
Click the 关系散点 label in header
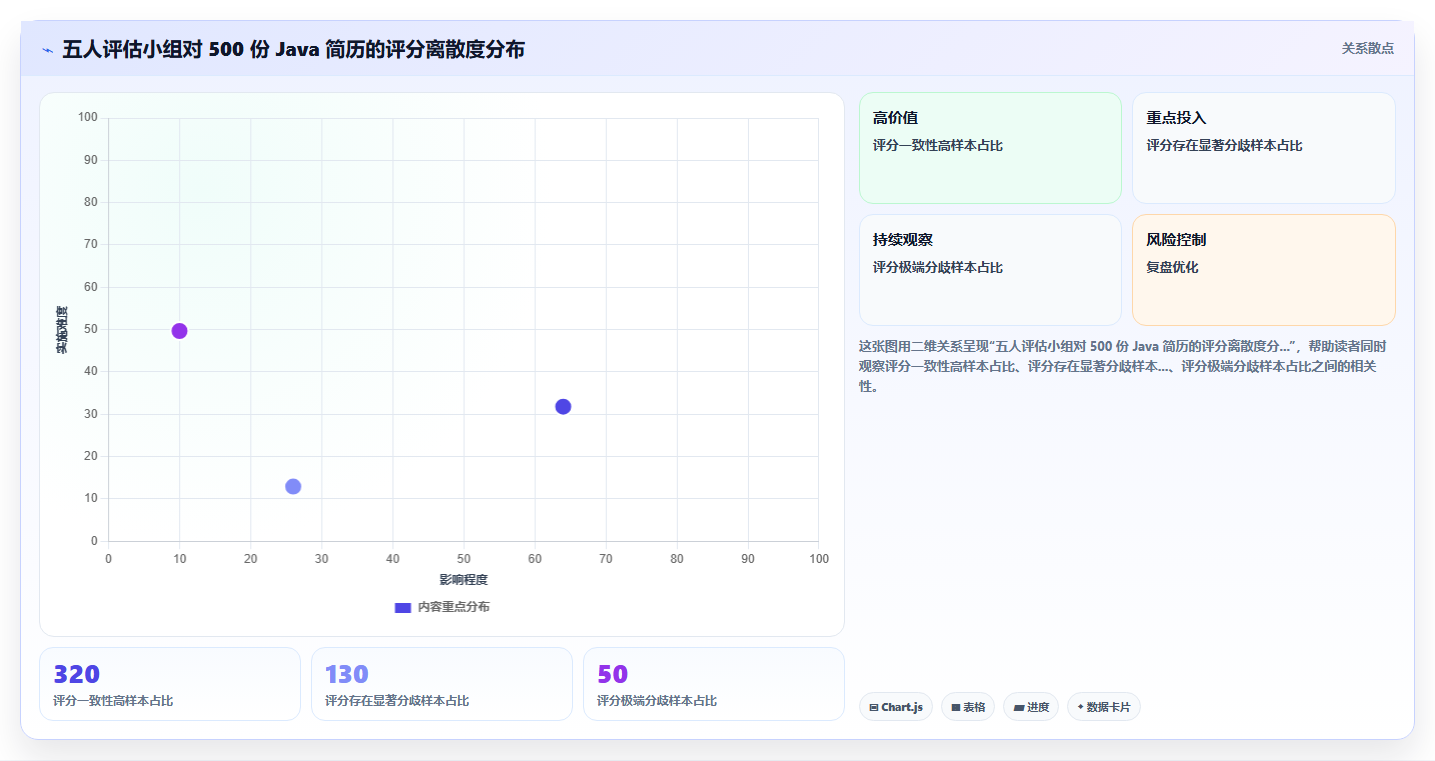click(x=1368, y=48)
